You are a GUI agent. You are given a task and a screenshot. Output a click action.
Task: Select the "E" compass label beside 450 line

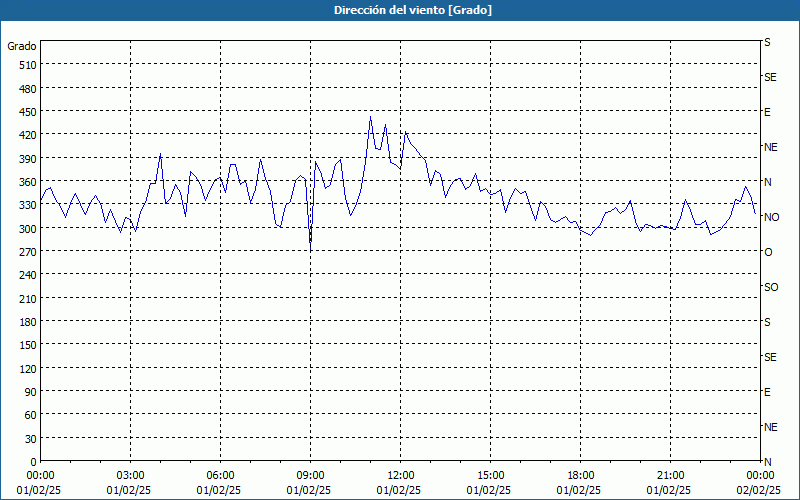click(767, 112)
